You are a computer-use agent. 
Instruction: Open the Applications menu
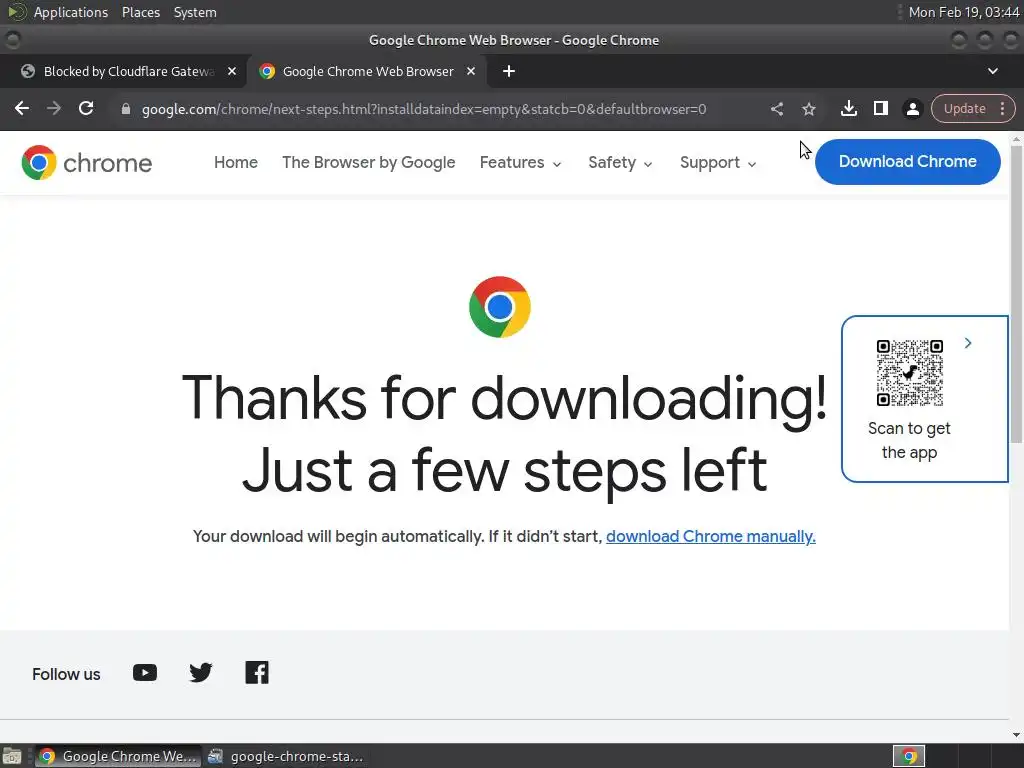pyautogui.click(x=71, y=12)
